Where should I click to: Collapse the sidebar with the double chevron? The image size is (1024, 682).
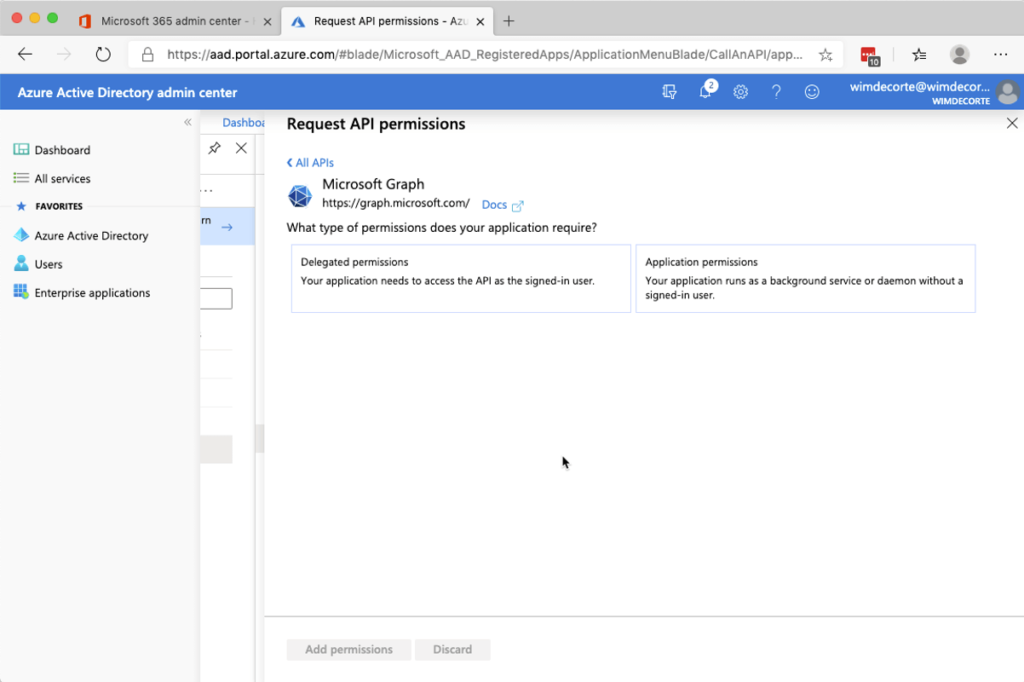[187, 121]
